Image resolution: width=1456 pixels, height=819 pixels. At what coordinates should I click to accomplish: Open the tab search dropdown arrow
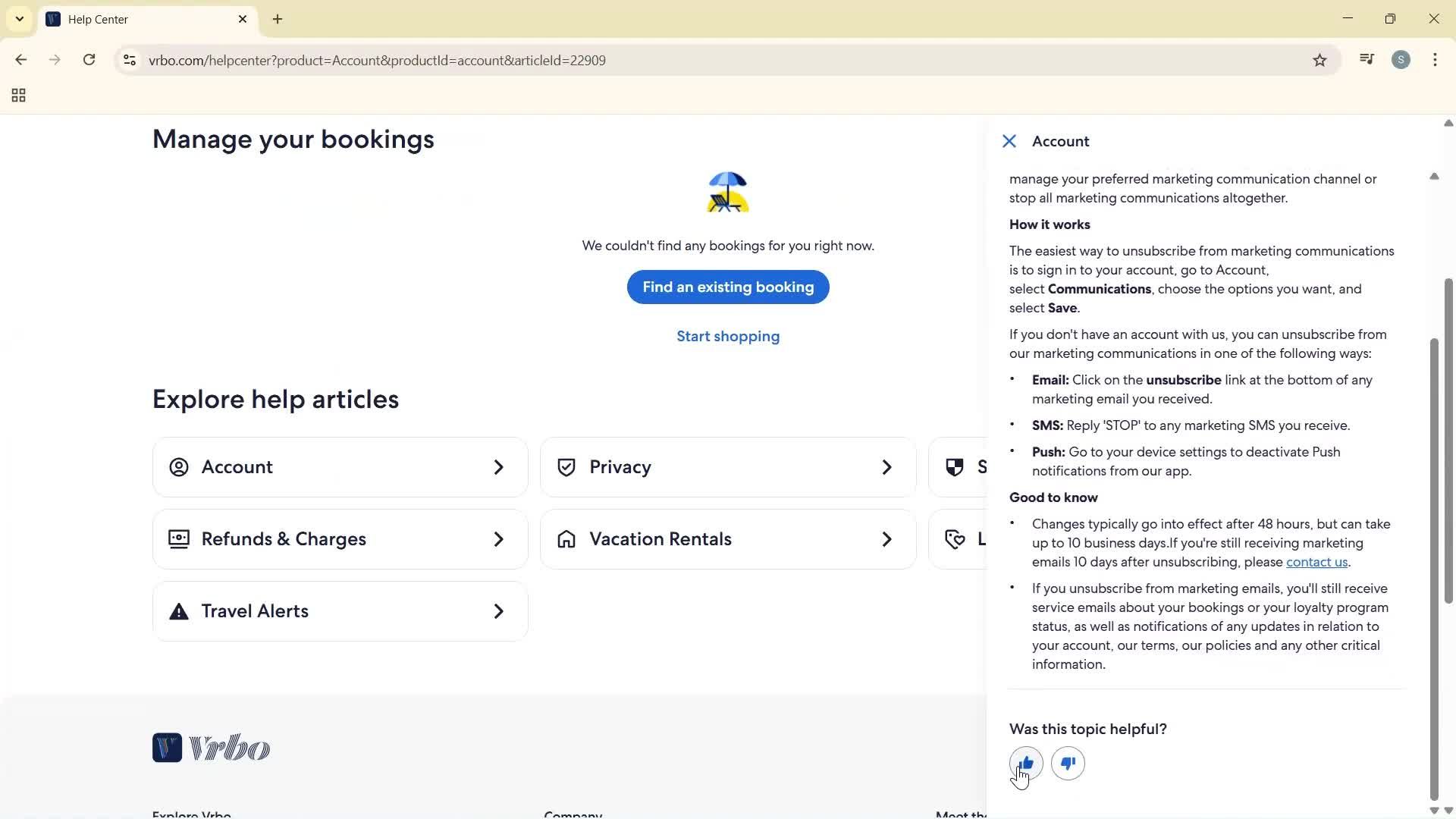coord(19,19)
